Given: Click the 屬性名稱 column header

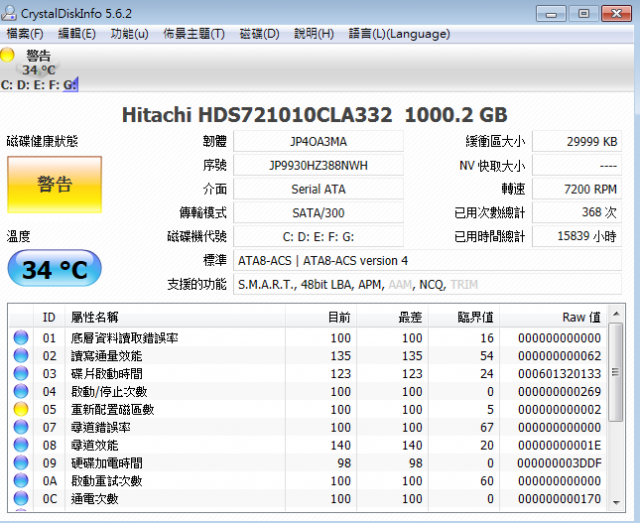Looking at the screenshot, I should tap(175, 317).
